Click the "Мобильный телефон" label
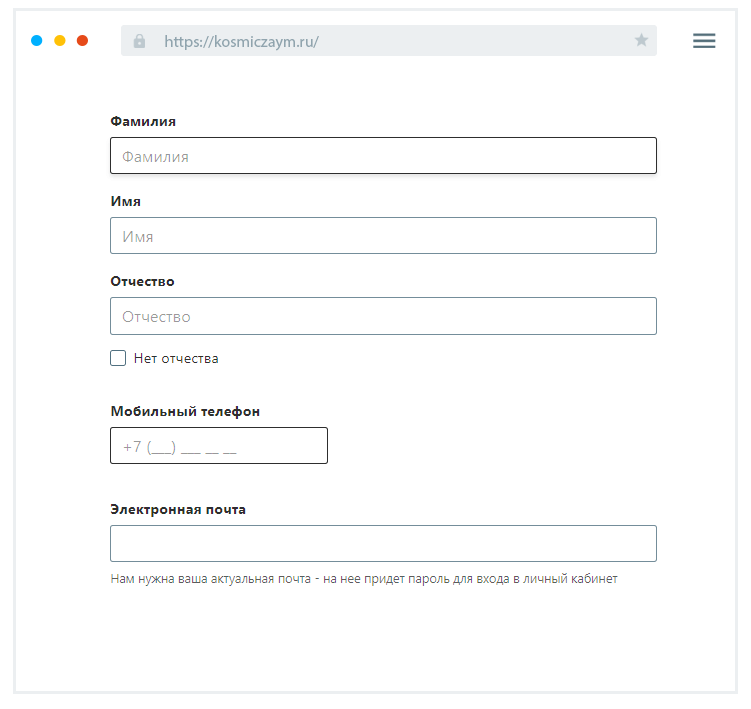The height and width of the screenshot is (709, 751). 185,411
